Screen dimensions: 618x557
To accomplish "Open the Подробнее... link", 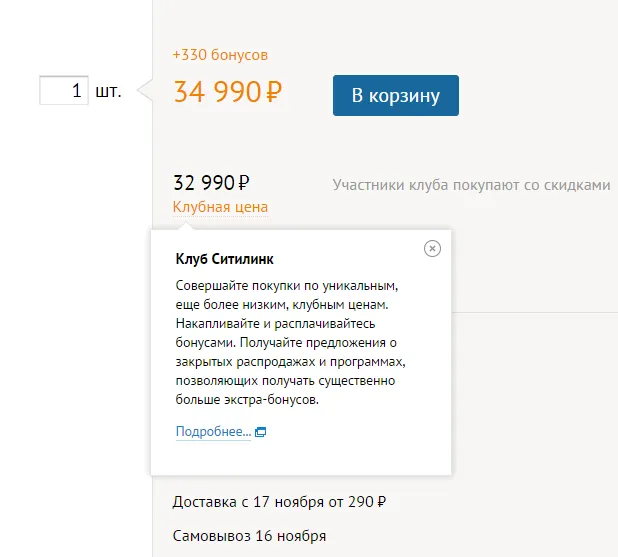I will click(x=213, y=432).
